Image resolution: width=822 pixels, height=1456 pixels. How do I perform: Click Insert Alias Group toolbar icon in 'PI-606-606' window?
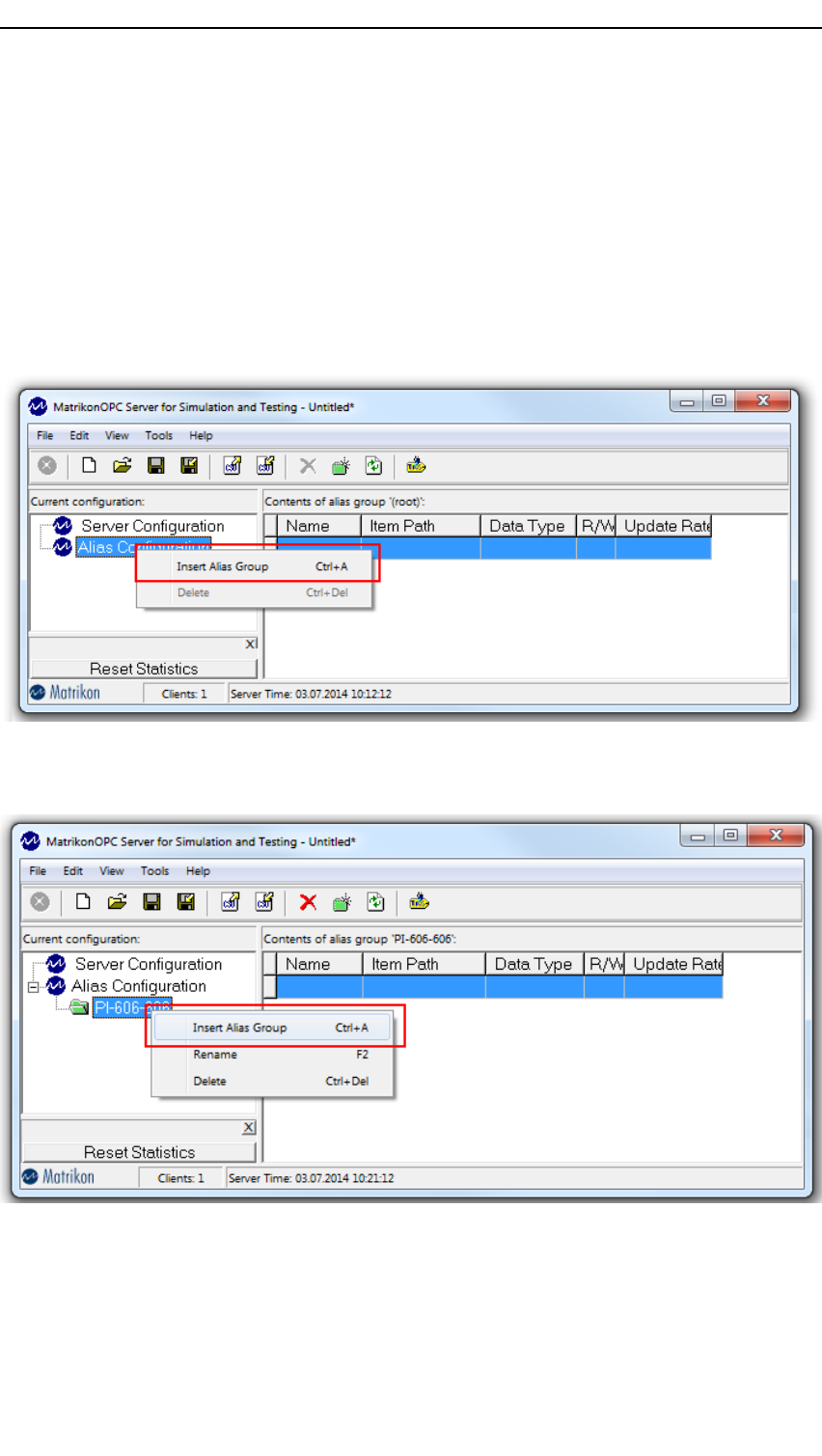tap(342, 902)
